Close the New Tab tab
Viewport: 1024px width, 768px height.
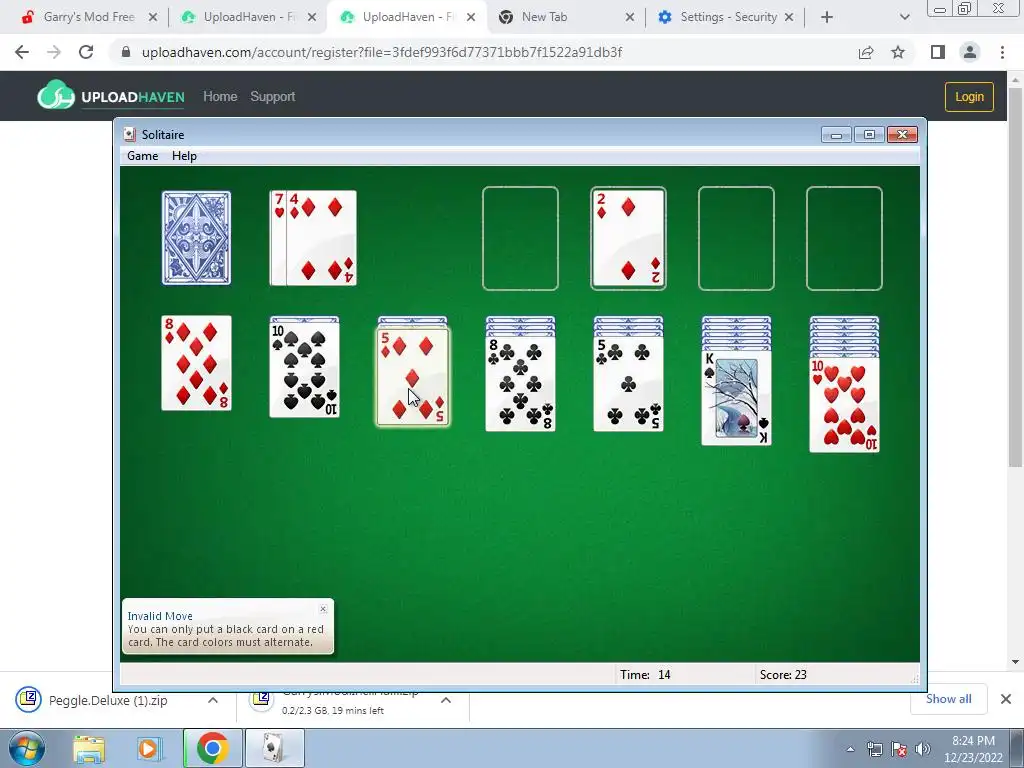pyautogui.click(x=630, y=18)
